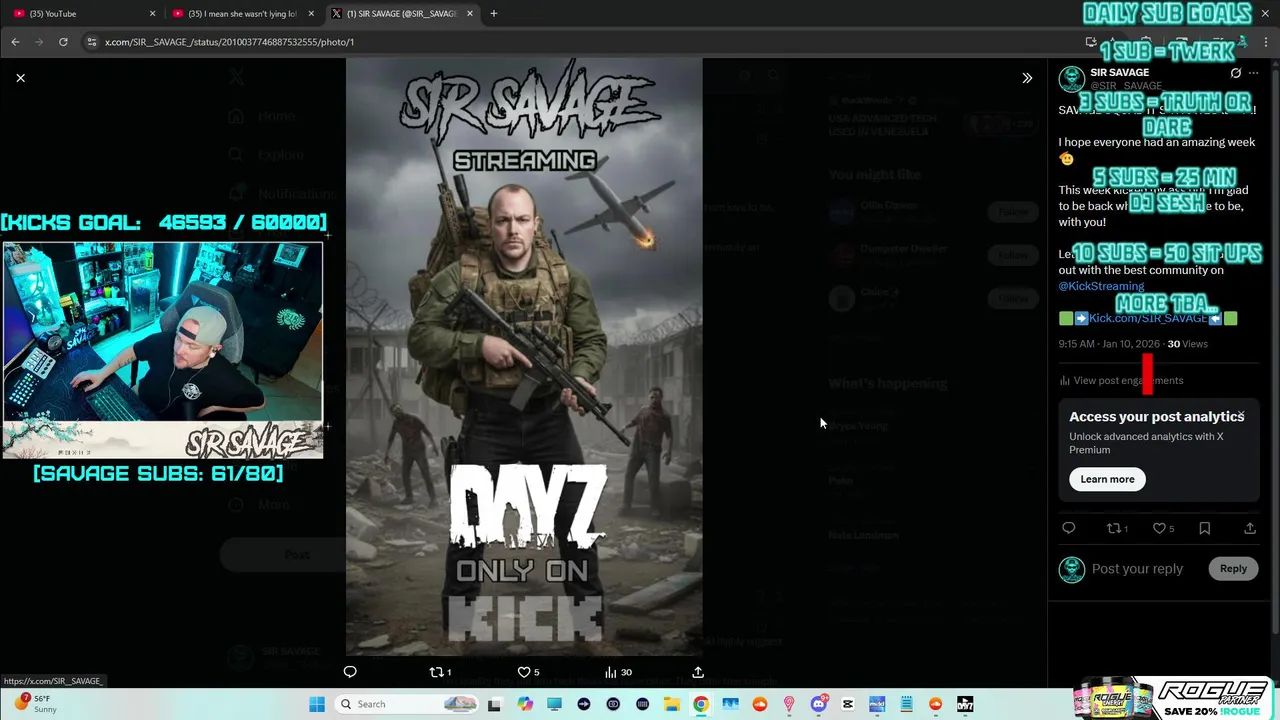Switch to the 'I mean she wasn't lying' tab
Screen dimensions: 1280x720
[242, 14]
